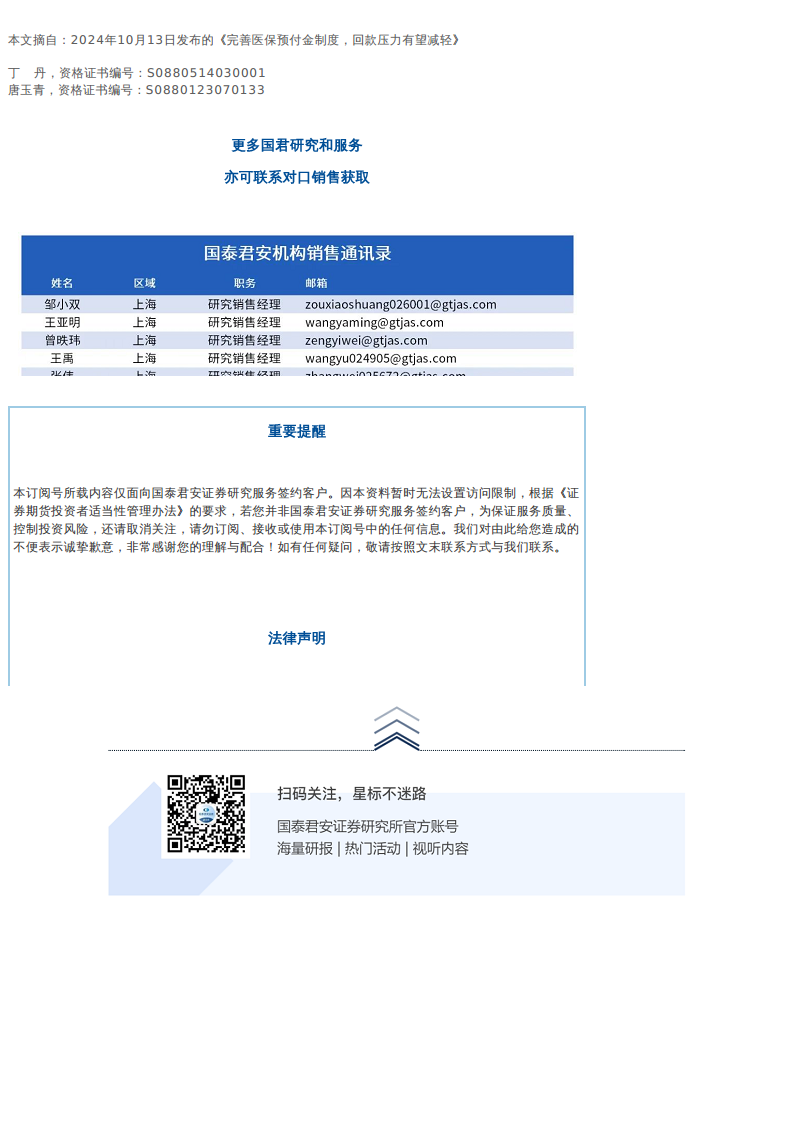The height and width of the screenshot is (1122, 793).
Task: Click the heading 更多国君研究和服务
Action: point(296,145)
